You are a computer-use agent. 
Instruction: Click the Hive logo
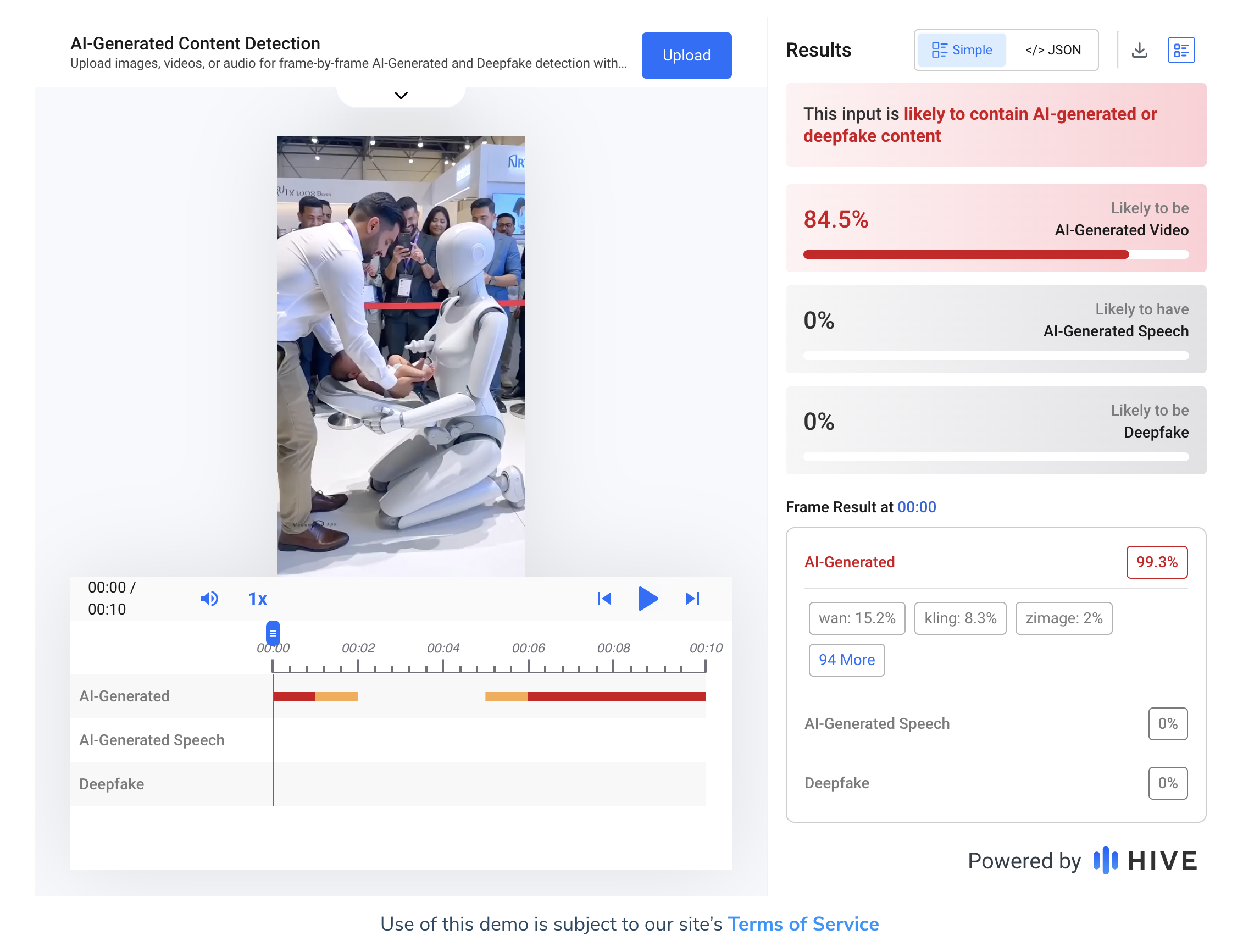click(x=1145, y=860)
